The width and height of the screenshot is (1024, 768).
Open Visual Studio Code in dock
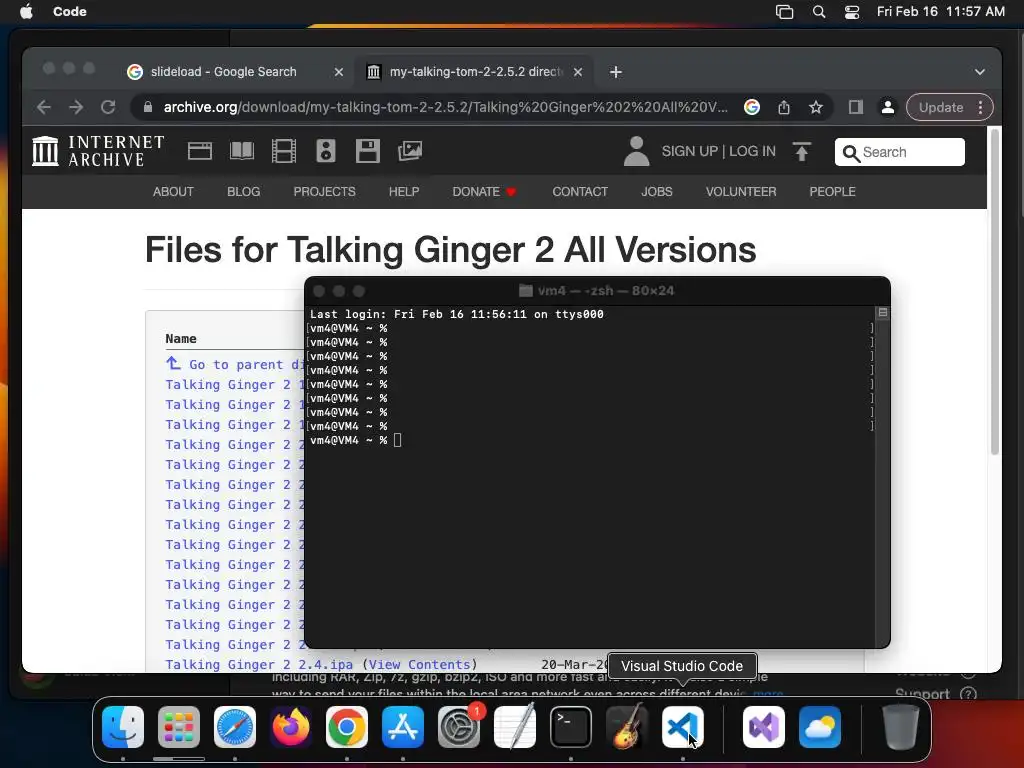coord(683,727)
